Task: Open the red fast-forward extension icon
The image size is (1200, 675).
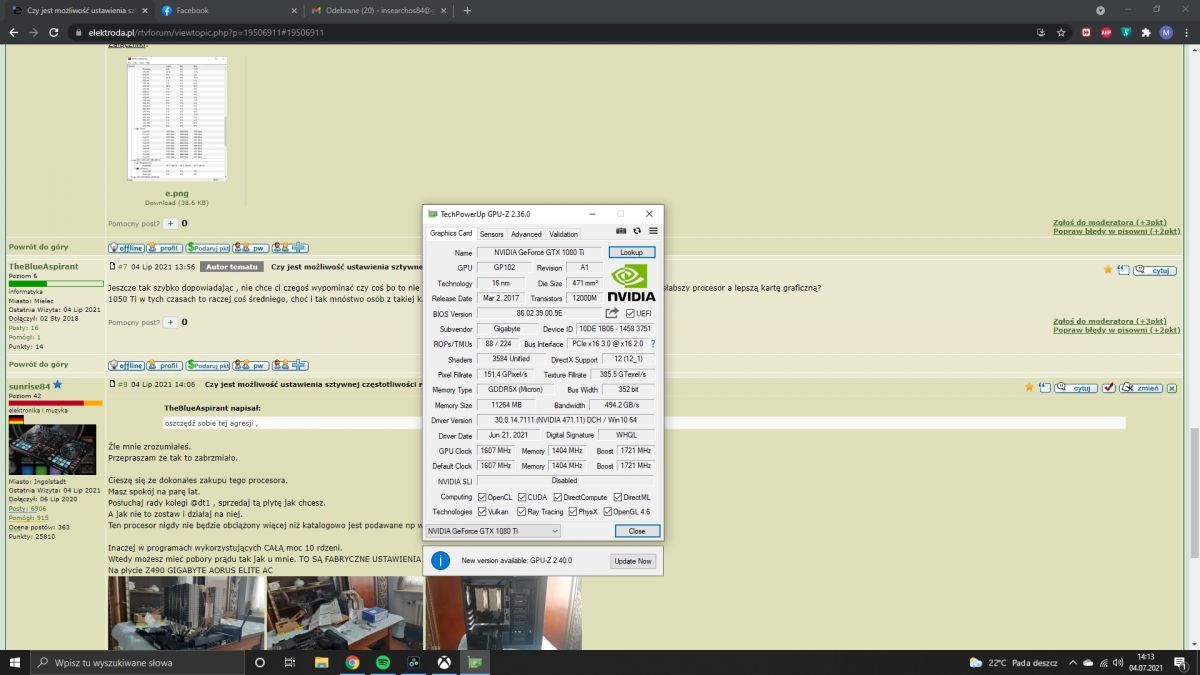Action: (1087, 32)
